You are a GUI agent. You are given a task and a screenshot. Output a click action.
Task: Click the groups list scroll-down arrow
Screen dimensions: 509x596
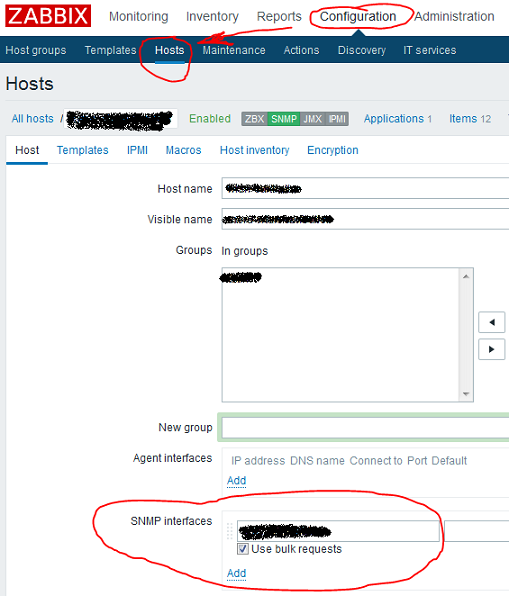click(x=466, y=394)
